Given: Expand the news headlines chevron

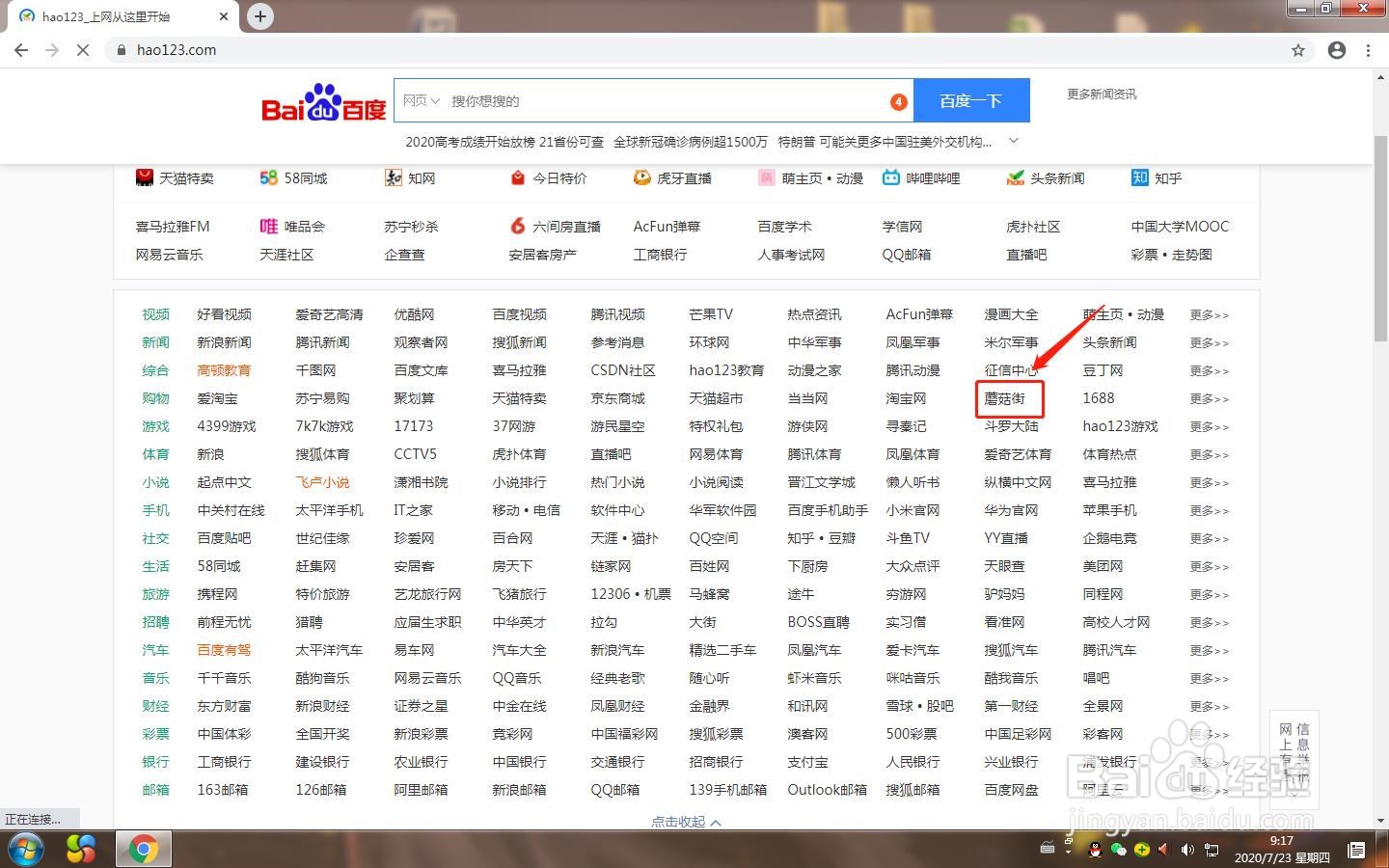Looking at the screenshot, I should pos(1013,142).
